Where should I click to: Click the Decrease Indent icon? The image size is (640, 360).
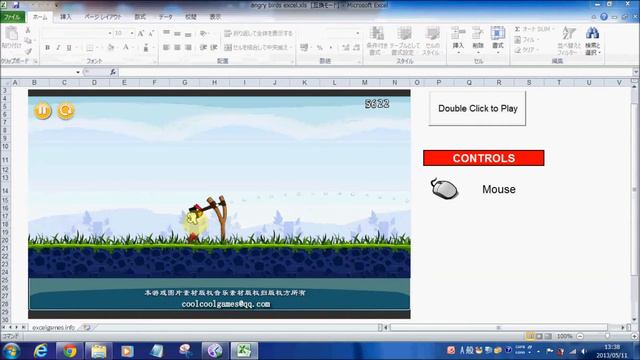[x=203, y=48]
